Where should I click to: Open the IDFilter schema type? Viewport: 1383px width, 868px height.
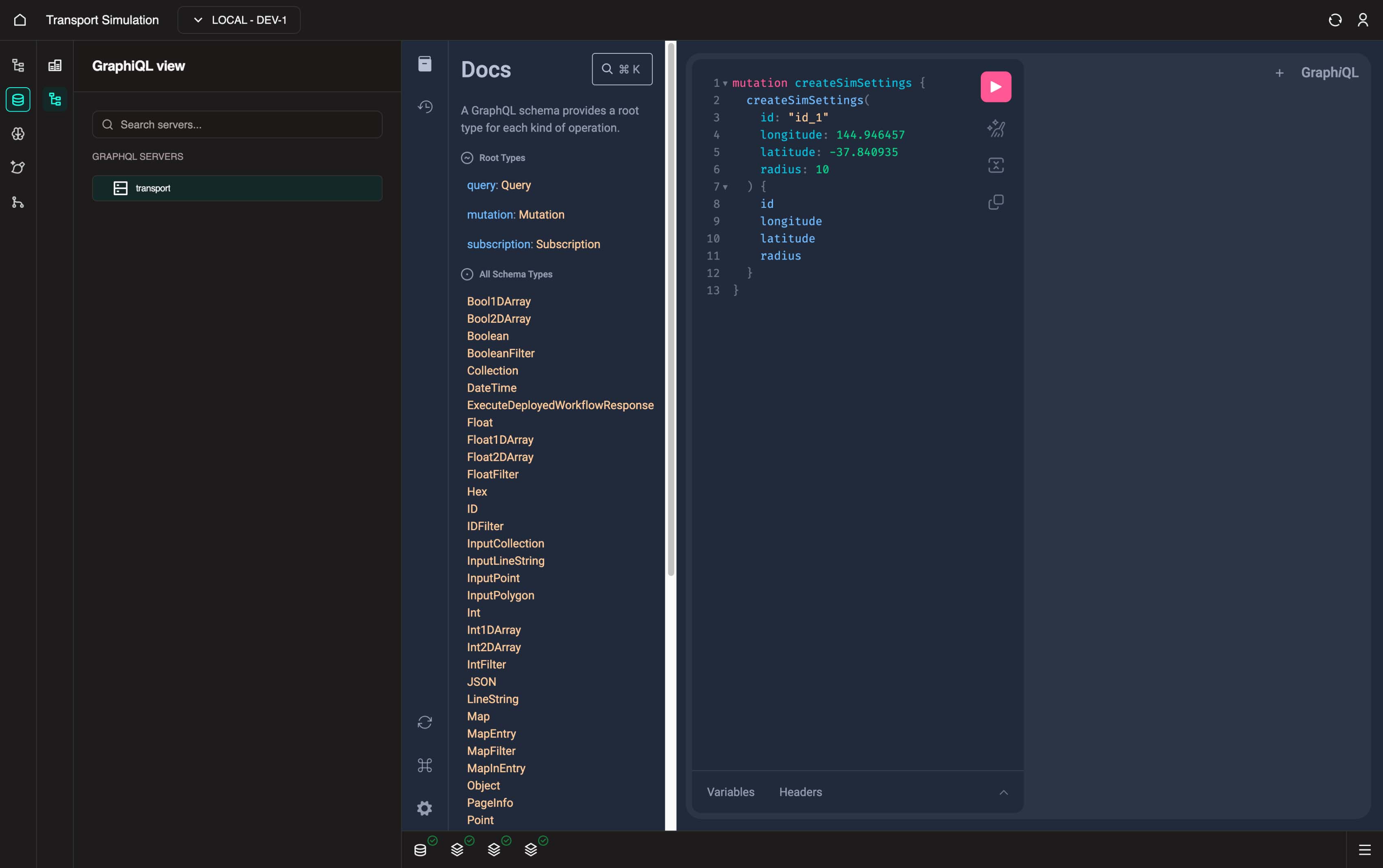(485, 527)
